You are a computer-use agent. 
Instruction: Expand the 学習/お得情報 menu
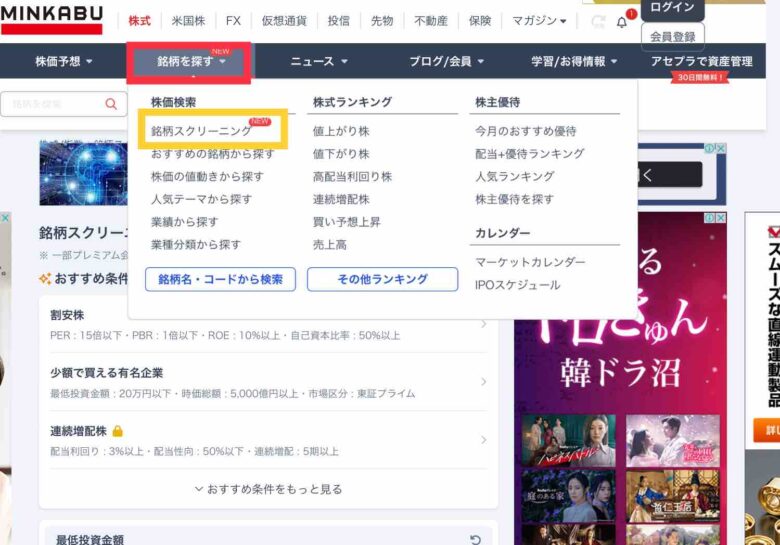pos(574,61)
